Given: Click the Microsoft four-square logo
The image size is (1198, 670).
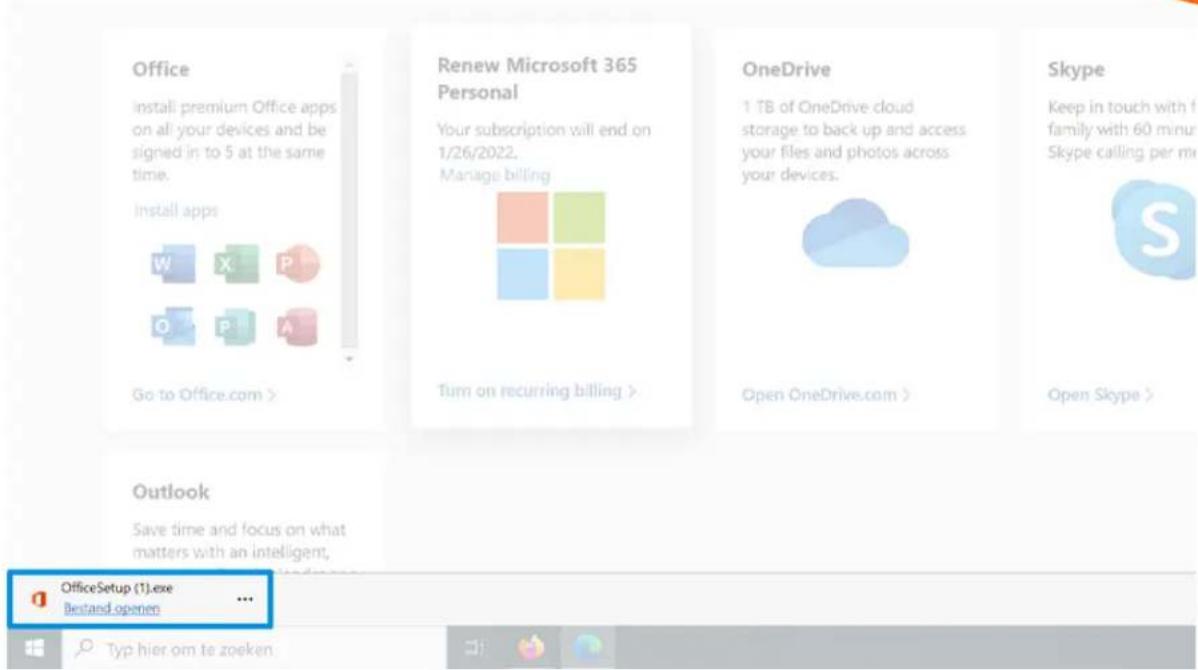Looking at the screenshot, I should click(551, 246).
